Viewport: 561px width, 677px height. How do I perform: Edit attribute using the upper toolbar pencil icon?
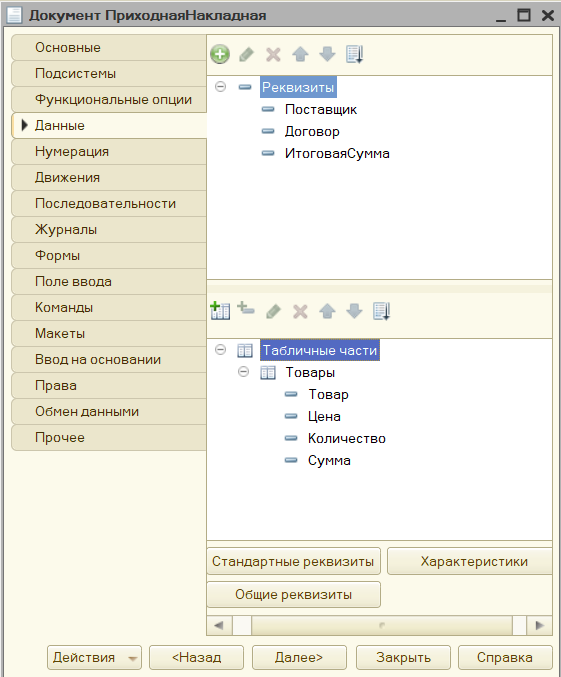(247, 54)
